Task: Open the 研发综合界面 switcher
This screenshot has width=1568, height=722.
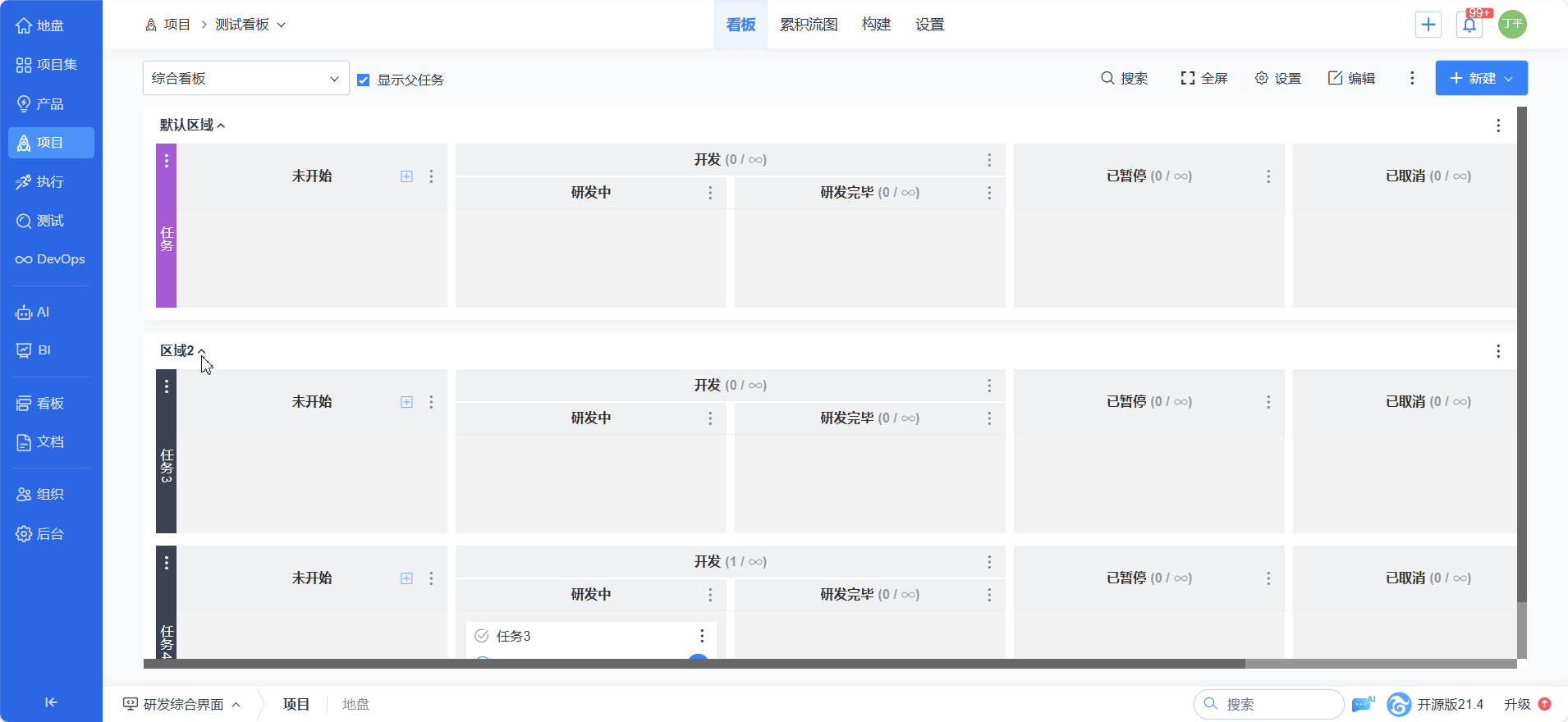Action: point(182,704)
